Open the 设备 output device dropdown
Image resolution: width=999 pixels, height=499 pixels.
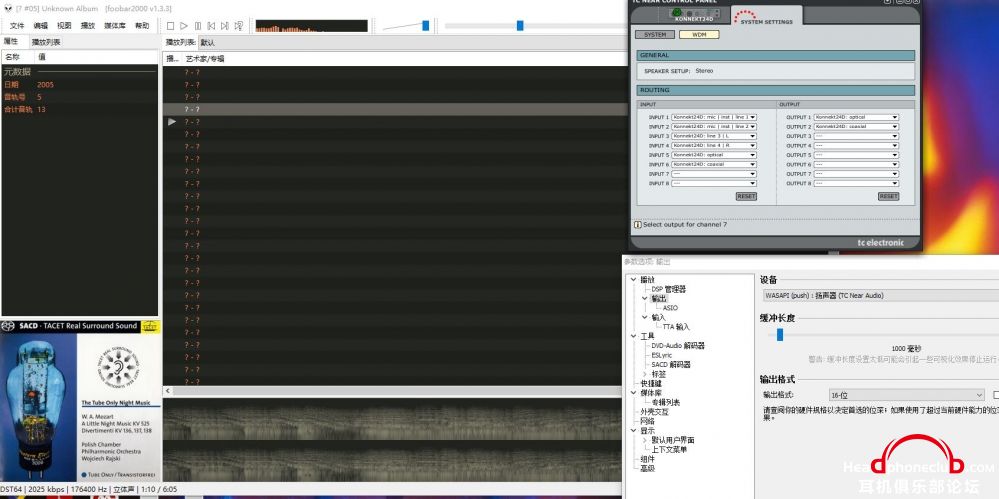click(880, 296)
